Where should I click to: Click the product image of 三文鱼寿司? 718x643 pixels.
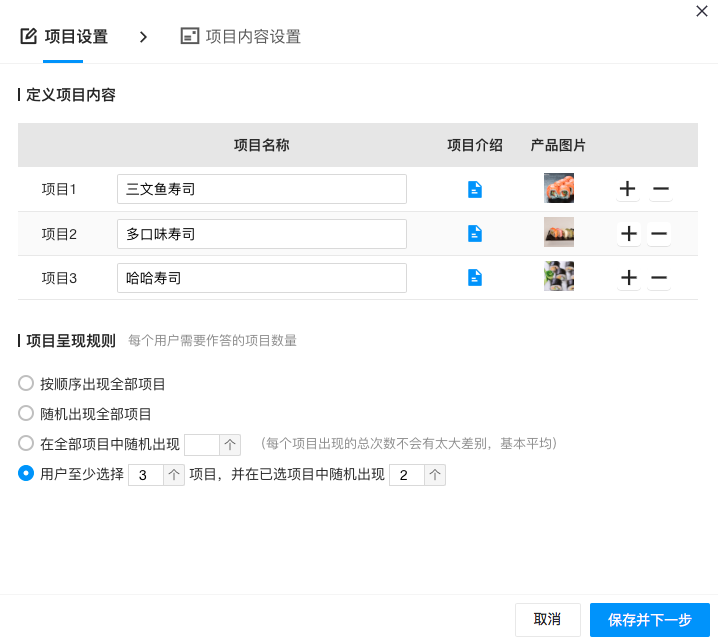559,188
